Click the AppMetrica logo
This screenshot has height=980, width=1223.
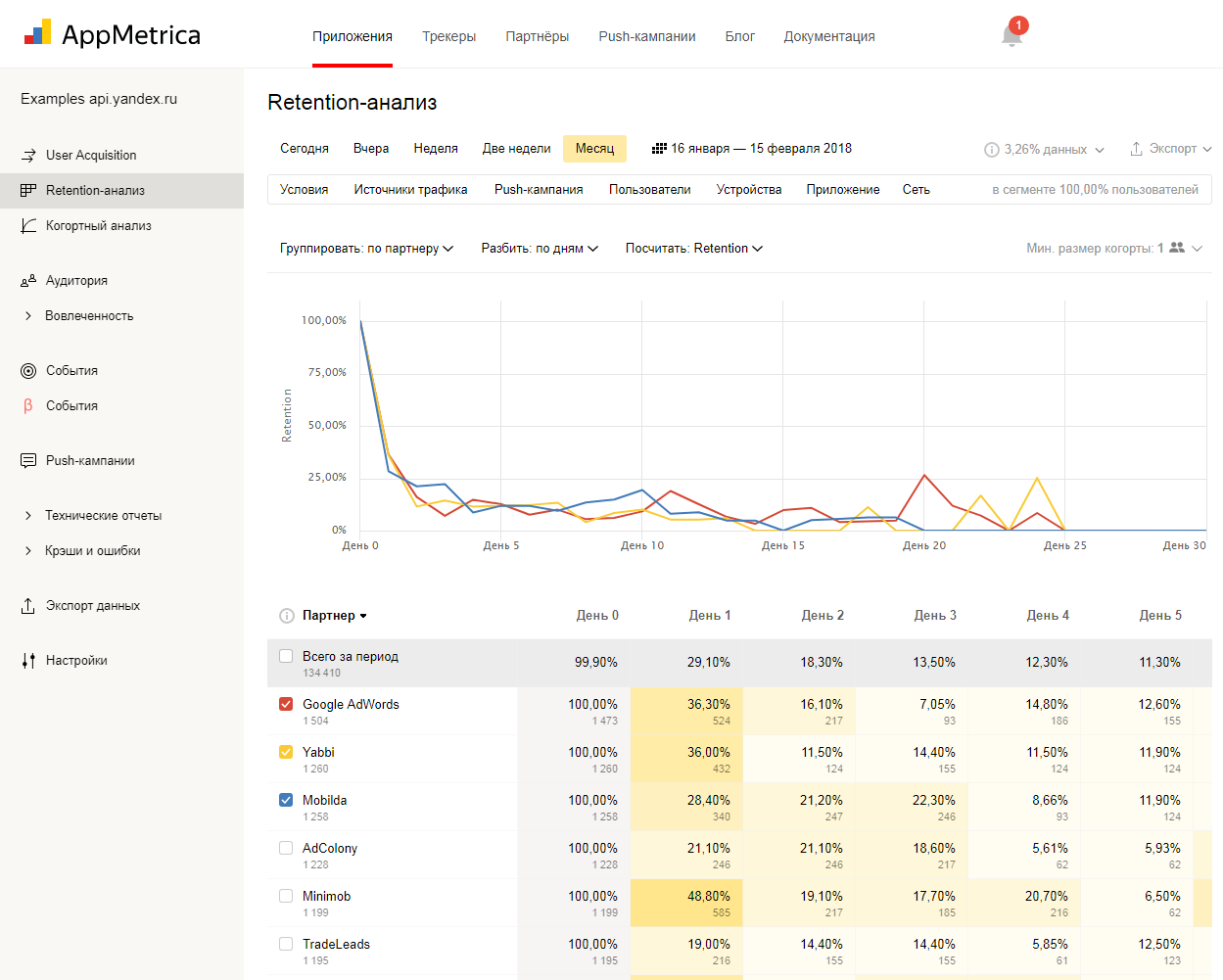pyautogui.click(x=113, y=35)
